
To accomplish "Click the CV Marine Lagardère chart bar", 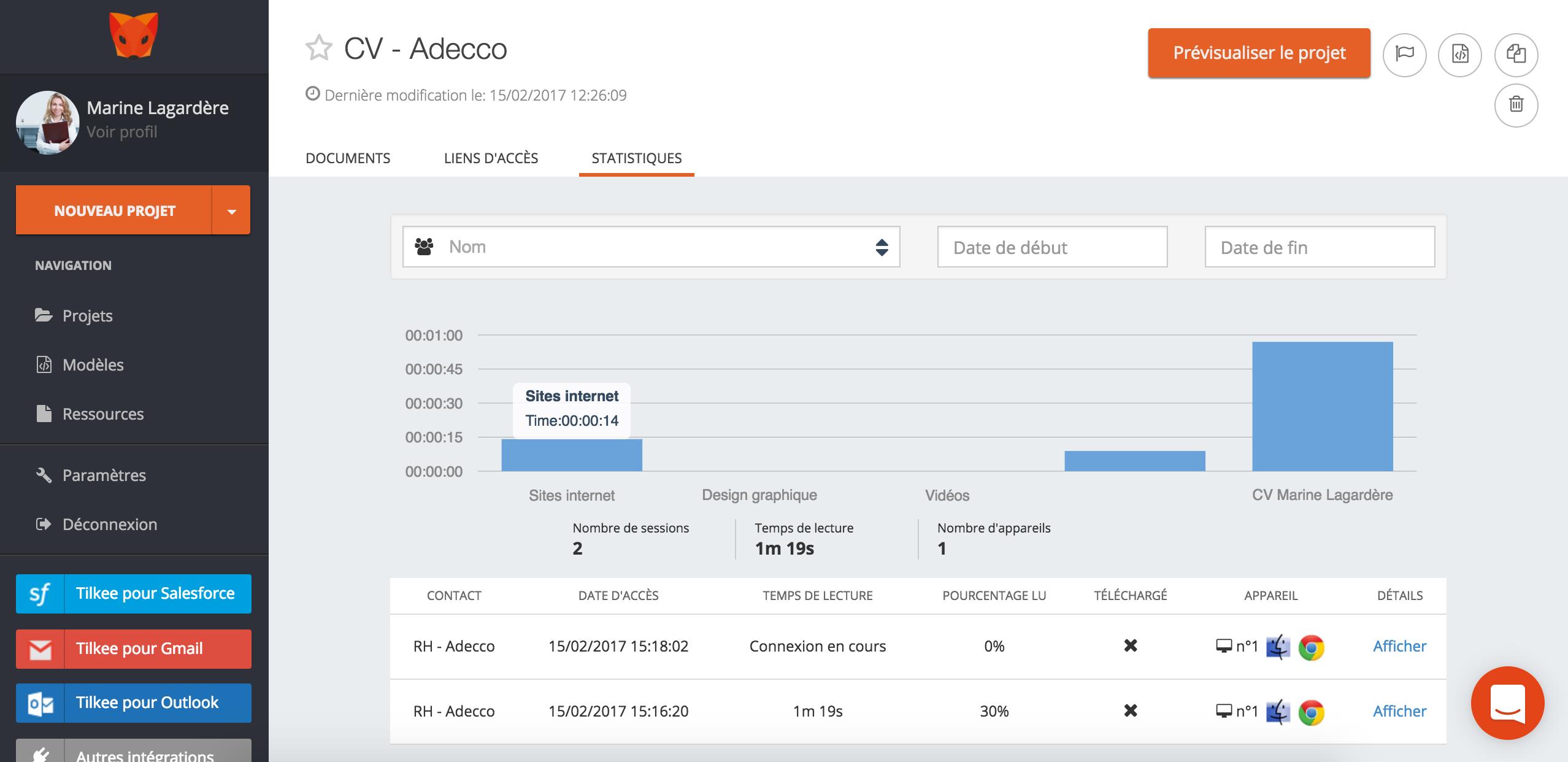I will [1322, 406].
